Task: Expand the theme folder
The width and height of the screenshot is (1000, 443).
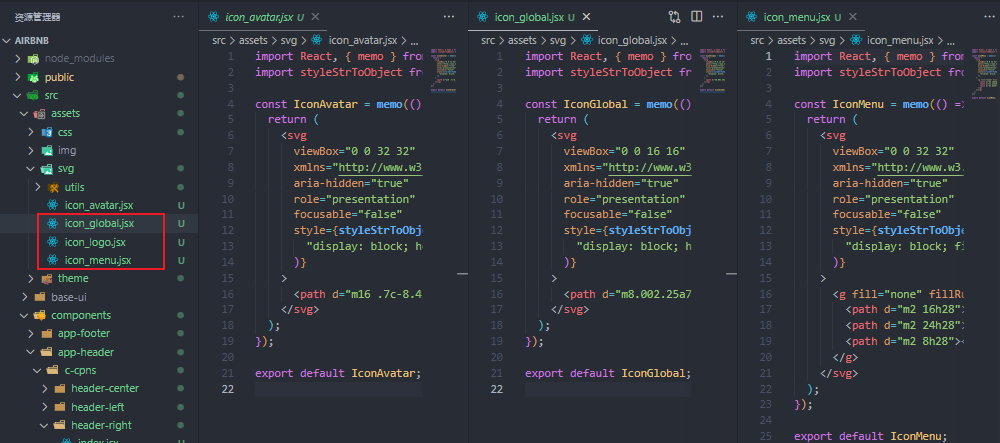Action: pos(31,279)
